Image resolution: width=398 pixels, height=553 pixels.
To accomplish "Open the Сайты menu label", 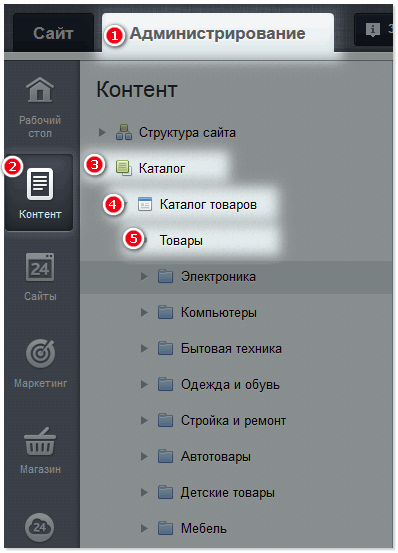I will (x=40, y=296).
